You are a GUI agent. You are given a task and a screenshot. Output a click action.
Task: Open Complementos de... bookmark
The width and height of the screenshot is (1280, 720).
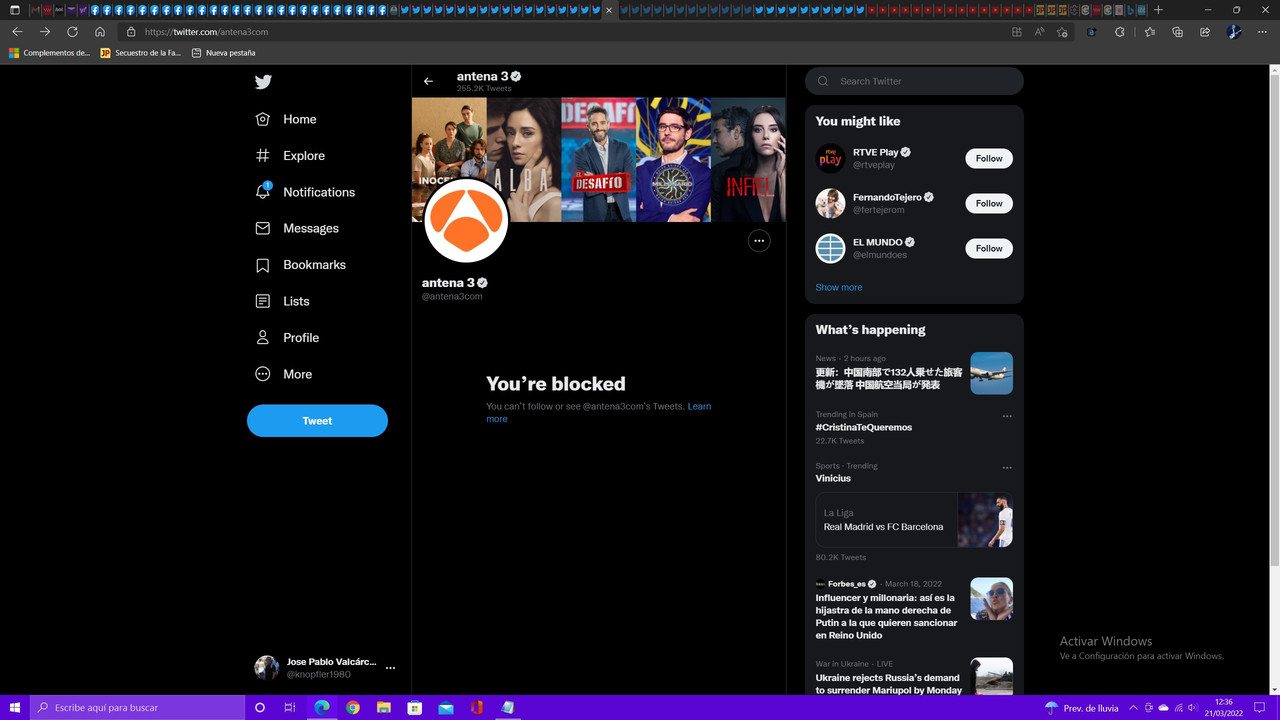click(49, 53)
